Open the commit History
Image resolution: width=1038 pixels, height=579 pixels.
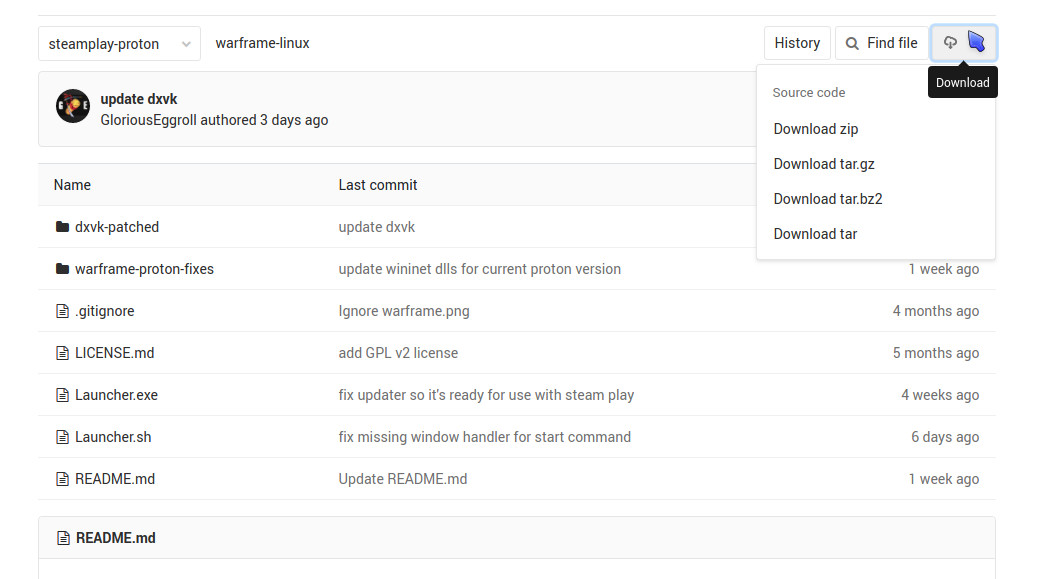[797, 43]
